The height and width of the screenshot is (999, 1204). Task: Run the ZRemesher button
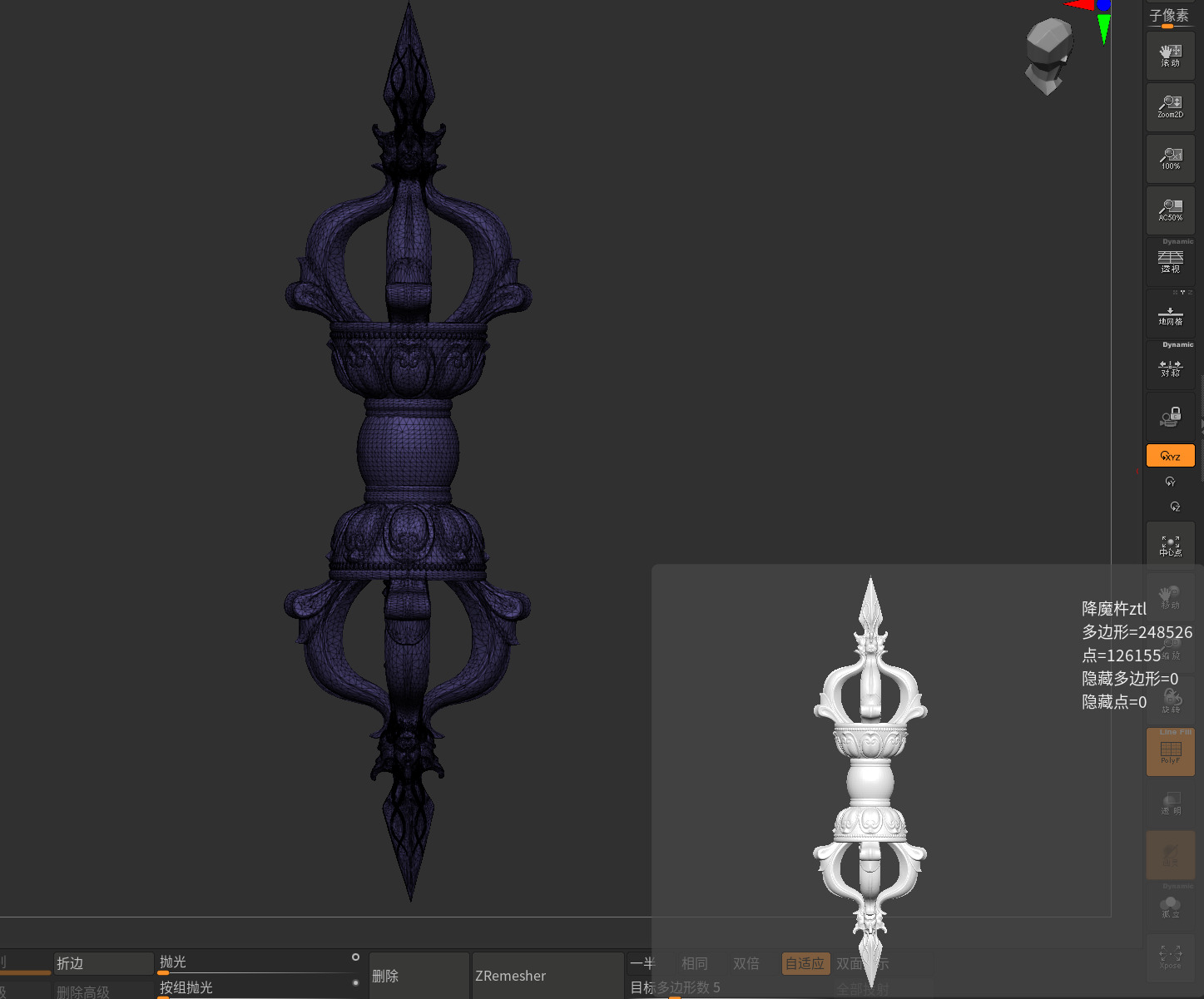[547, 976]
